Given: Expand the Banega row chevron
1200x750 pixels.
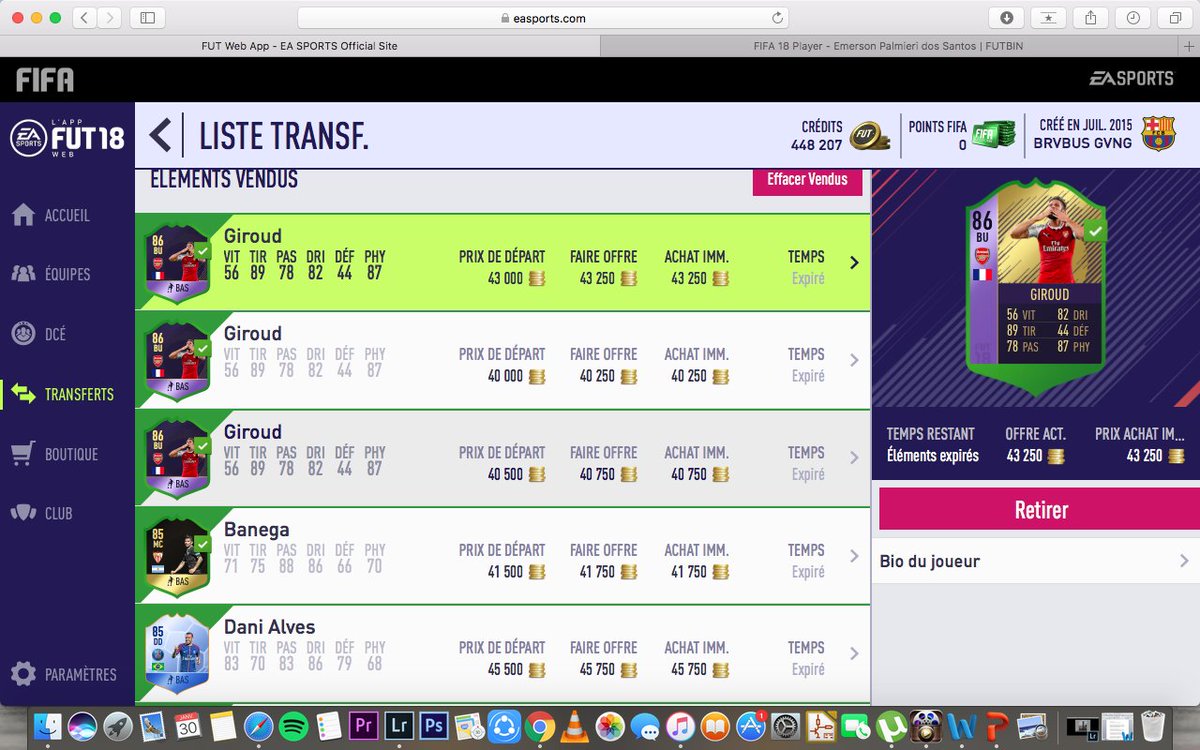Looking at the screenshot, I should 854,555.
